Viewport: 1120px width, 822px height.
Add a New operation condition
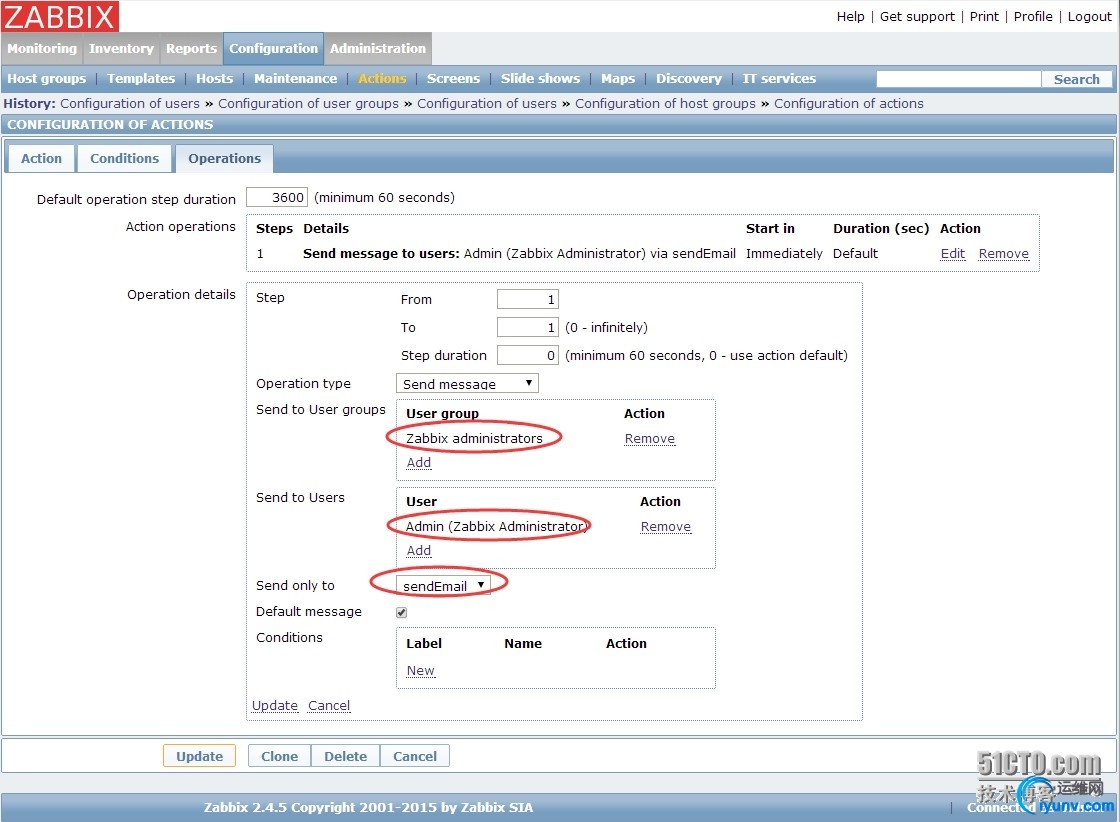click(x=420, y=671)
